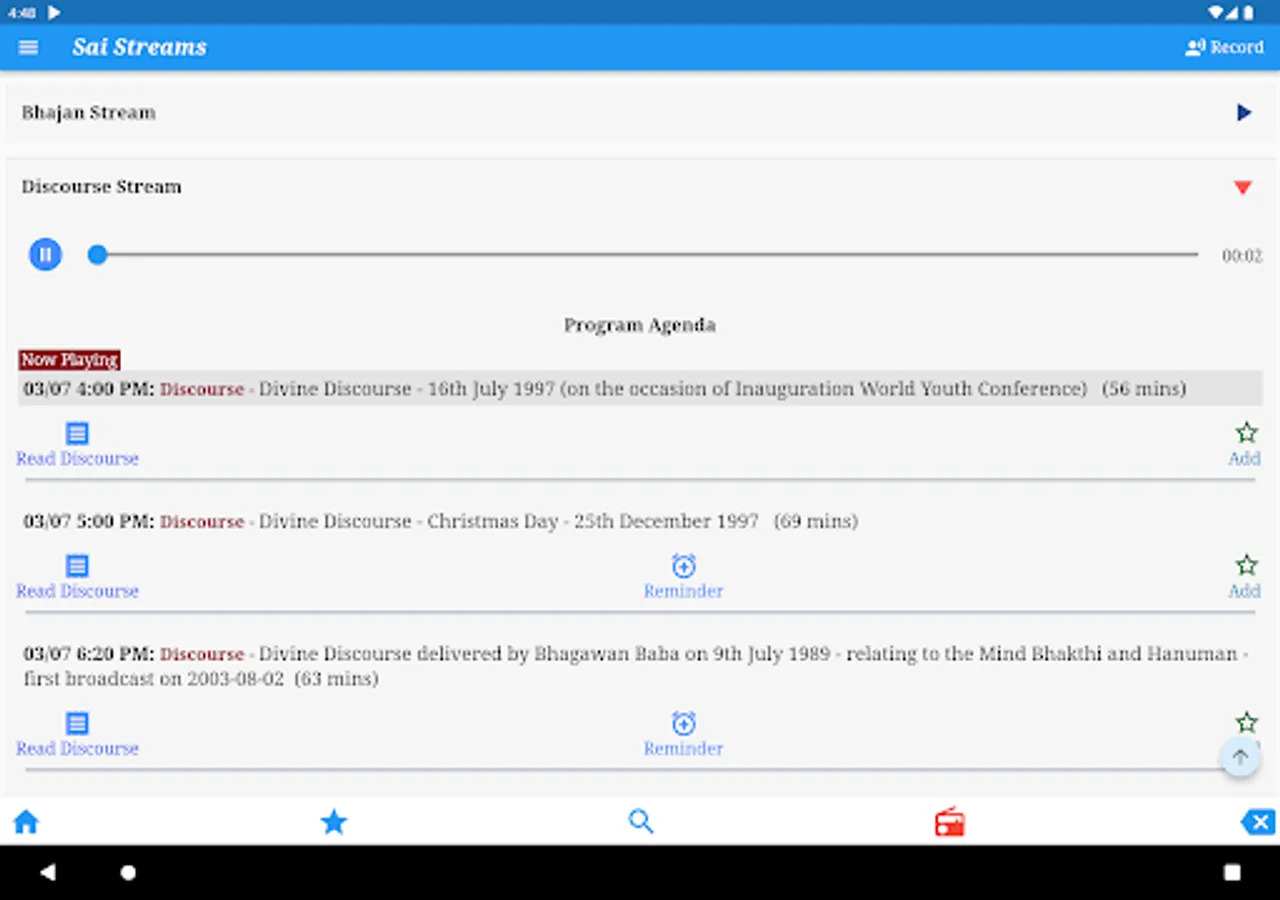Set Reminder for Christmas Day discourse
The image size is (1280, 900).
(x=683, y=566)
